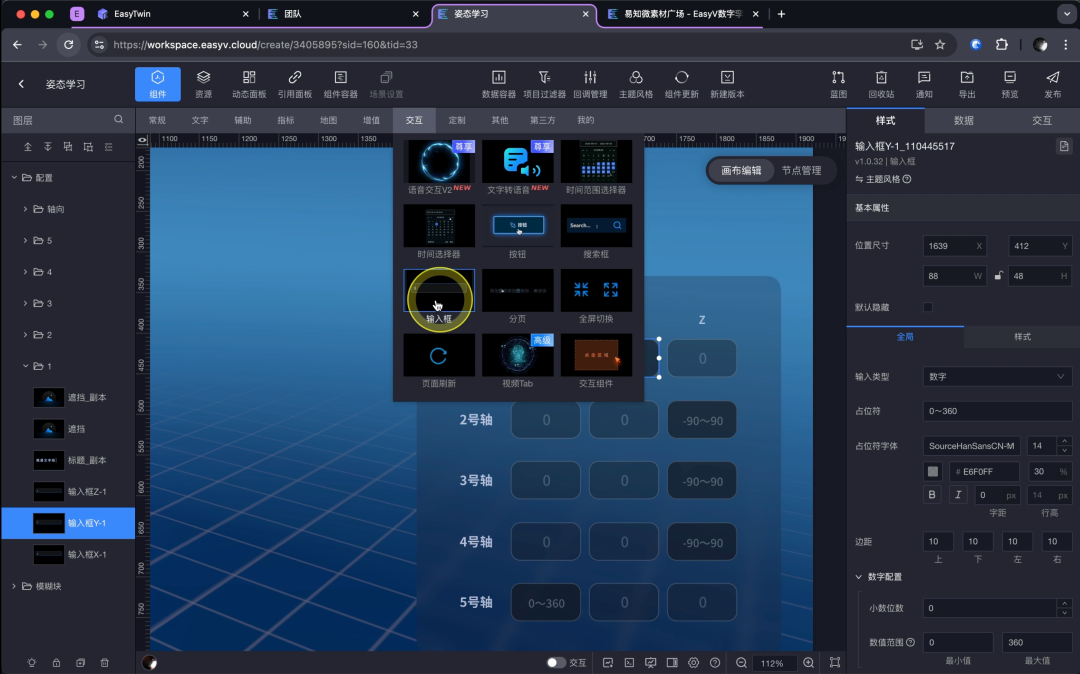The image size is (1080, 674).
Task: Click the 占位符 input field
Action: click(997, 411)
